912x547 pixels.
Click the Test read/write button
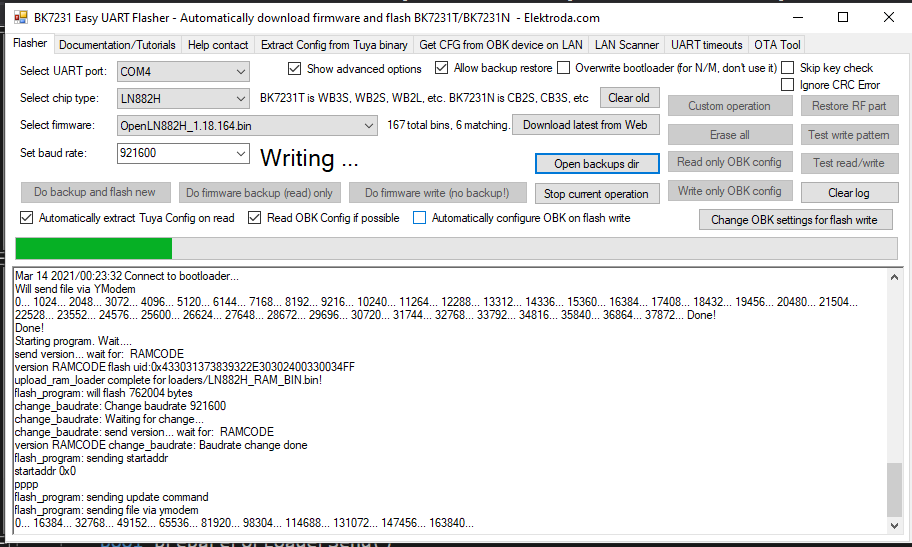[x=849, y=163]
